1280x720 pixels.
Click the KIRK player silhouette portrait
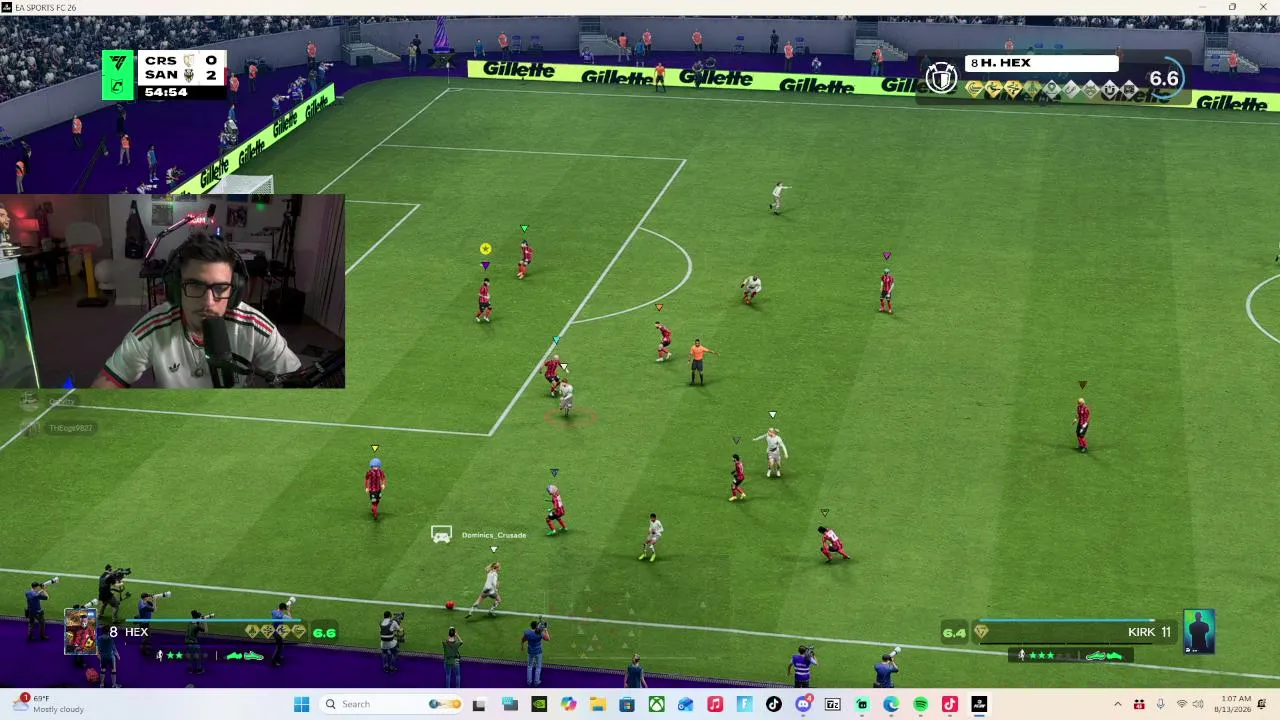pyautogui.click(x=1198, y=631)
